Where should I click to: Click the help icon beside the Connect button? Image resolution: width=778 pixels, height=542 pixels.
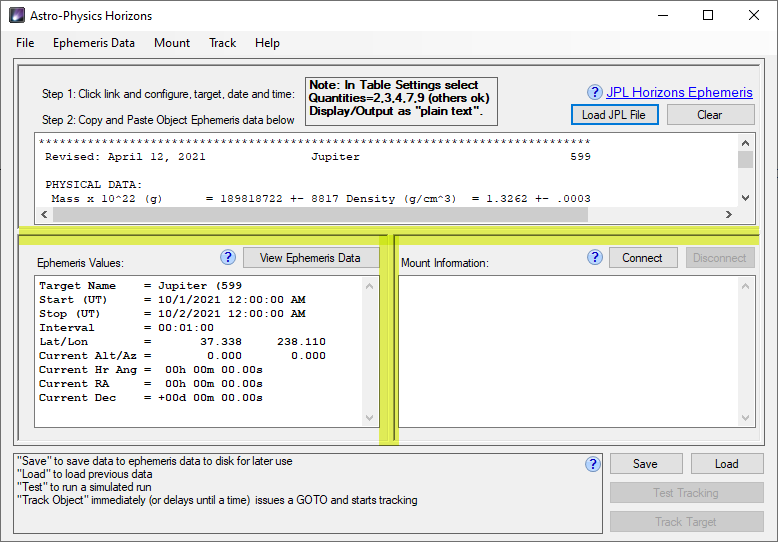(x=594, y=257)
